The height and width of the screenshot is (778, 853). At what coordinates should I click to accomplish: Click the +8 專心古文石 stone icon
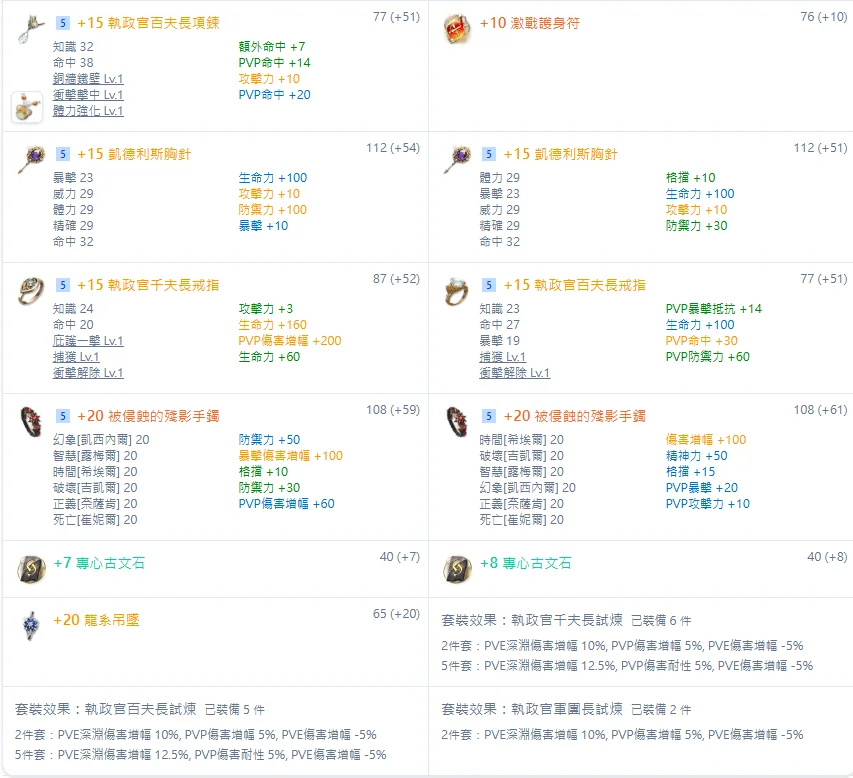coord(458,569)
